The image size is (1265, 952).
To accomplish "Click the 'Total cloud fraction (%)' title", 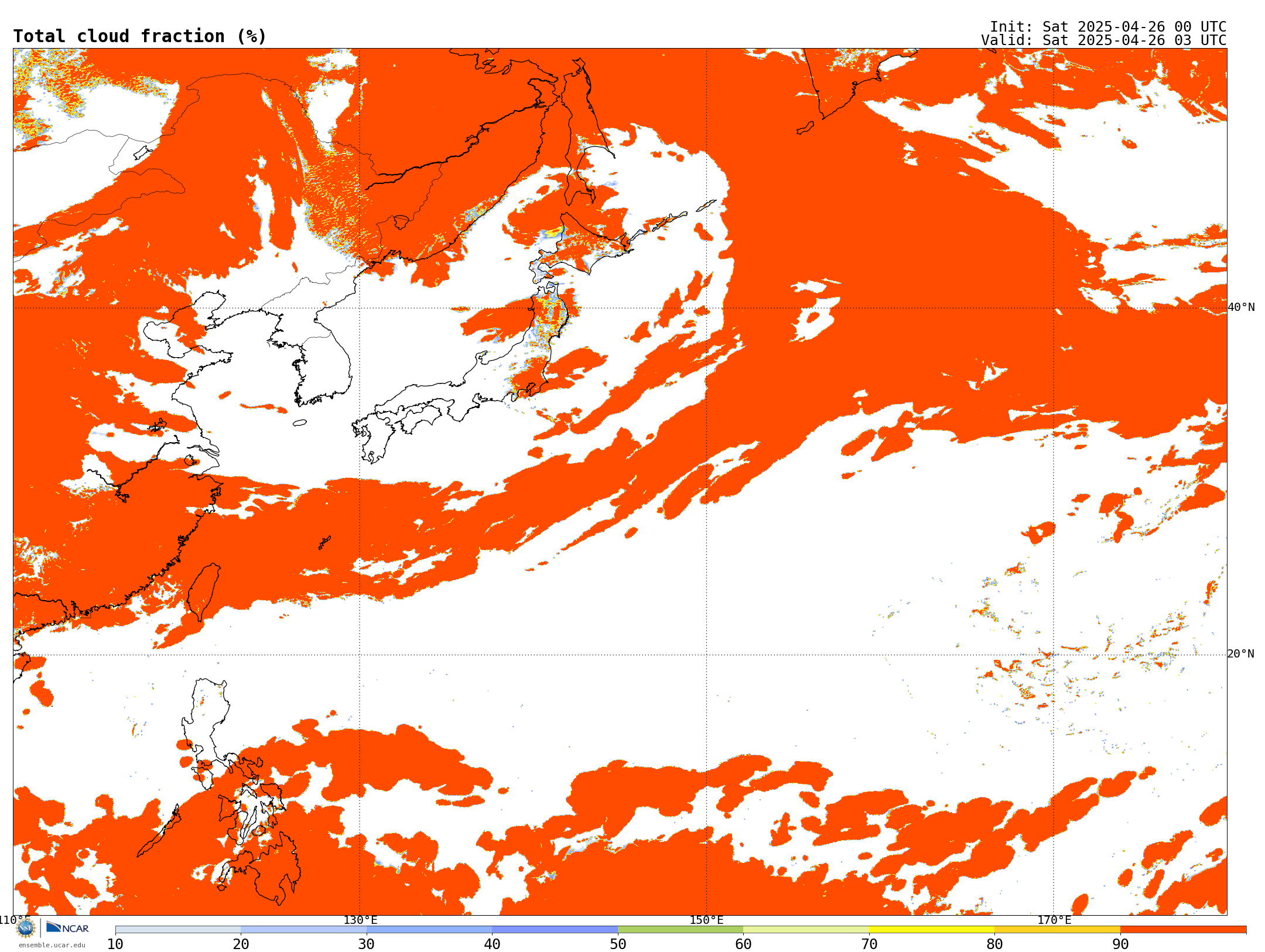I will [139, 36].
